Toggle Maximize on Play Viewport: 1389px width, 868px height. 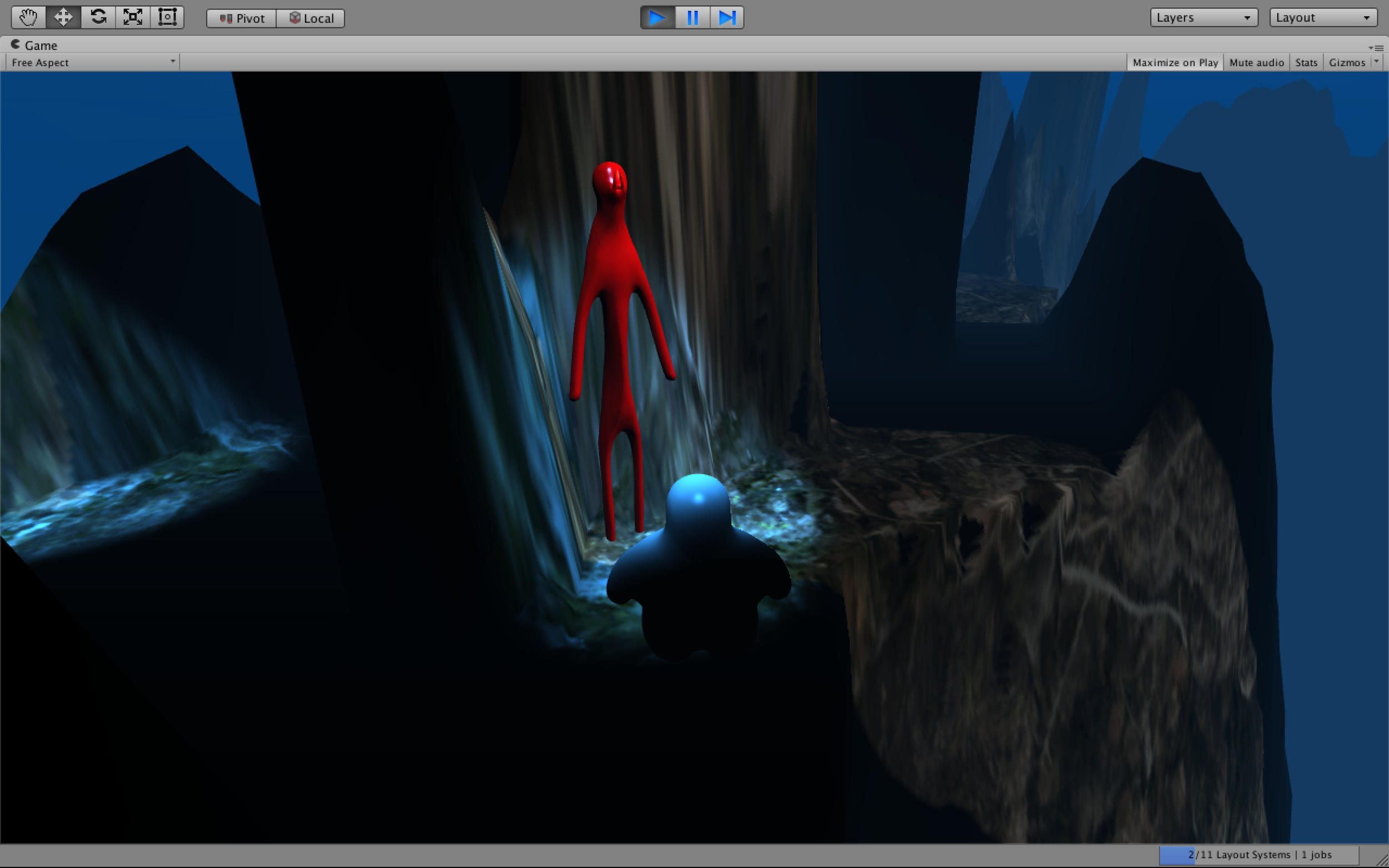tap(1175, 62)
